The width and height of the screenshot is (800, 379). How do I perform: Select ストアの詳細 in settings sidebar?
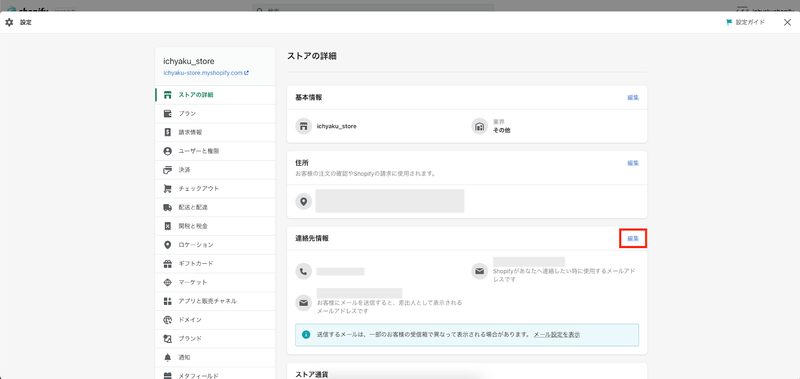[215, 95]
